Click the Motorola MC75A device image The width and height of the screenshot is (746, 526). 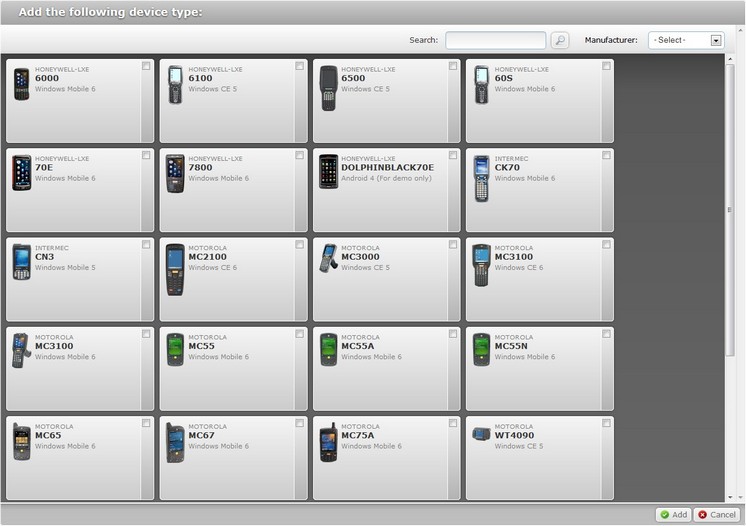point(328,442)
